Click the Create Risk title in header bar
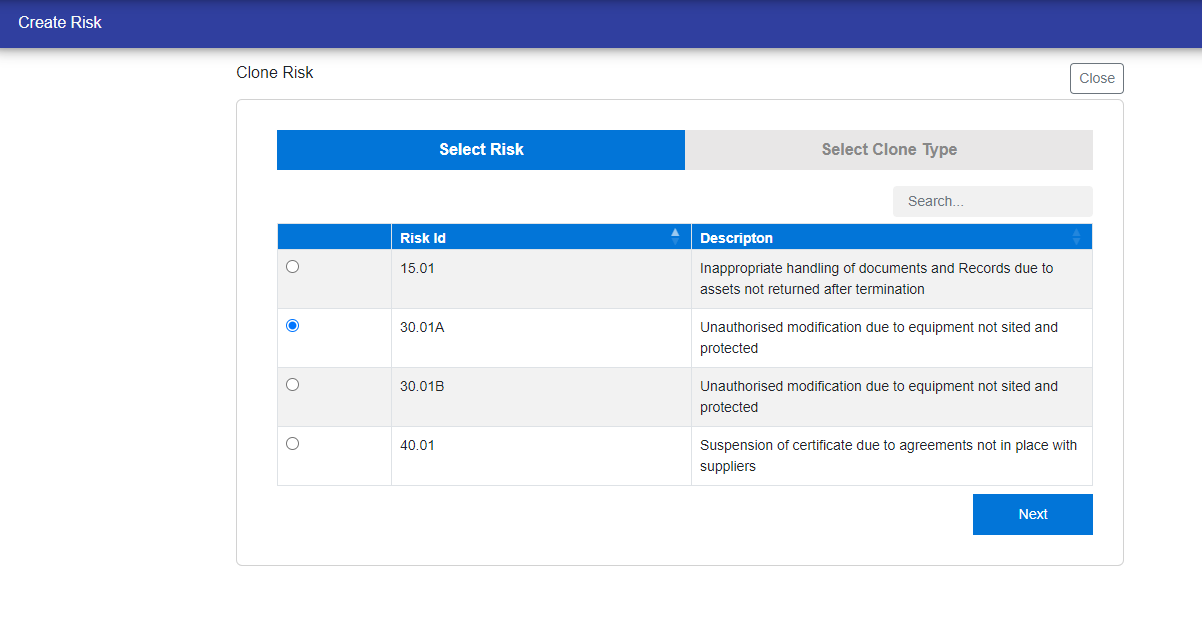The width and height of the screenshot is (1202, 628). click(x=60, y=22)
